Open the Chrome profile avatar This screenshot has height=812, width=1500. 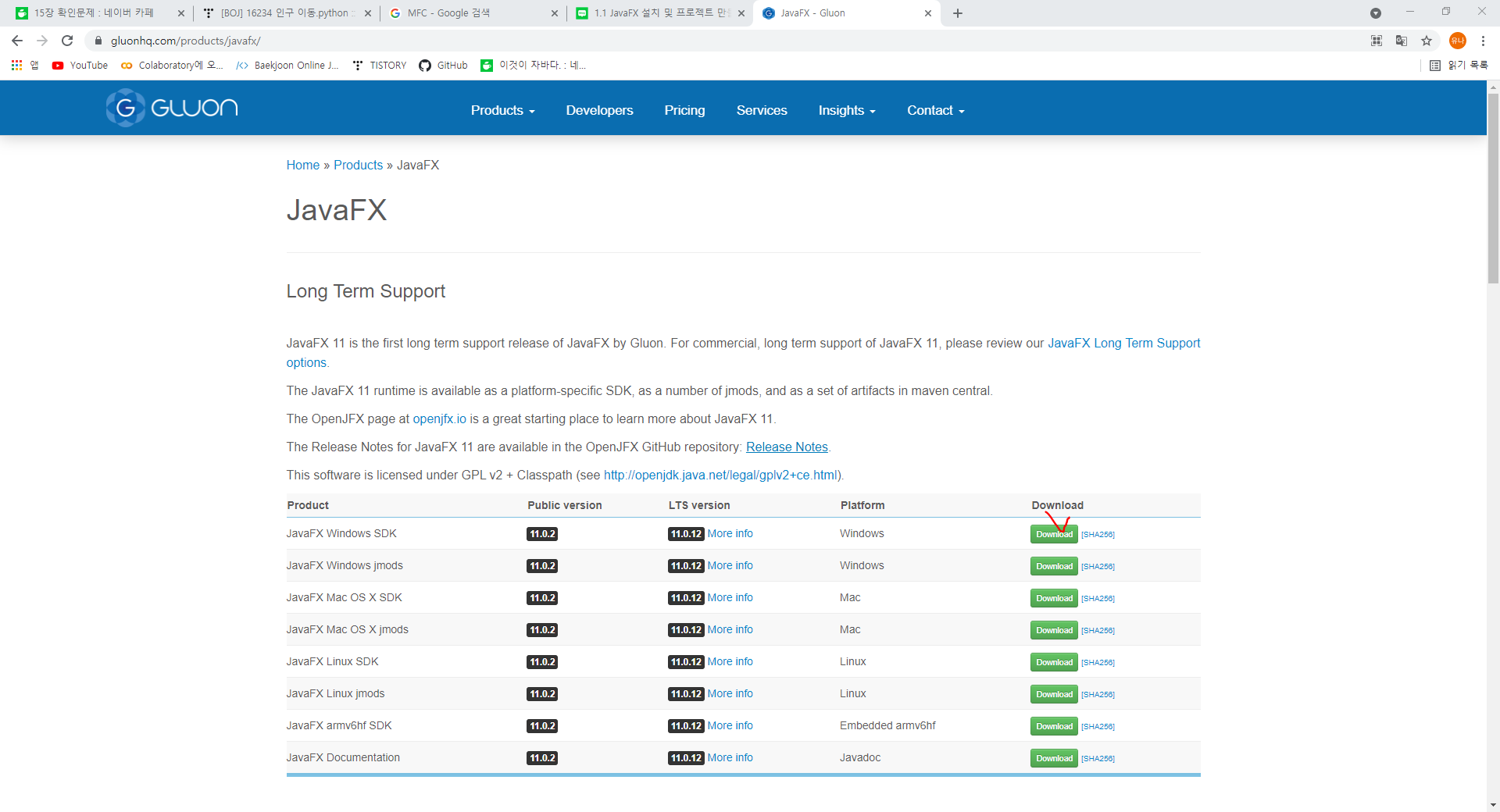pos(1458,41)
